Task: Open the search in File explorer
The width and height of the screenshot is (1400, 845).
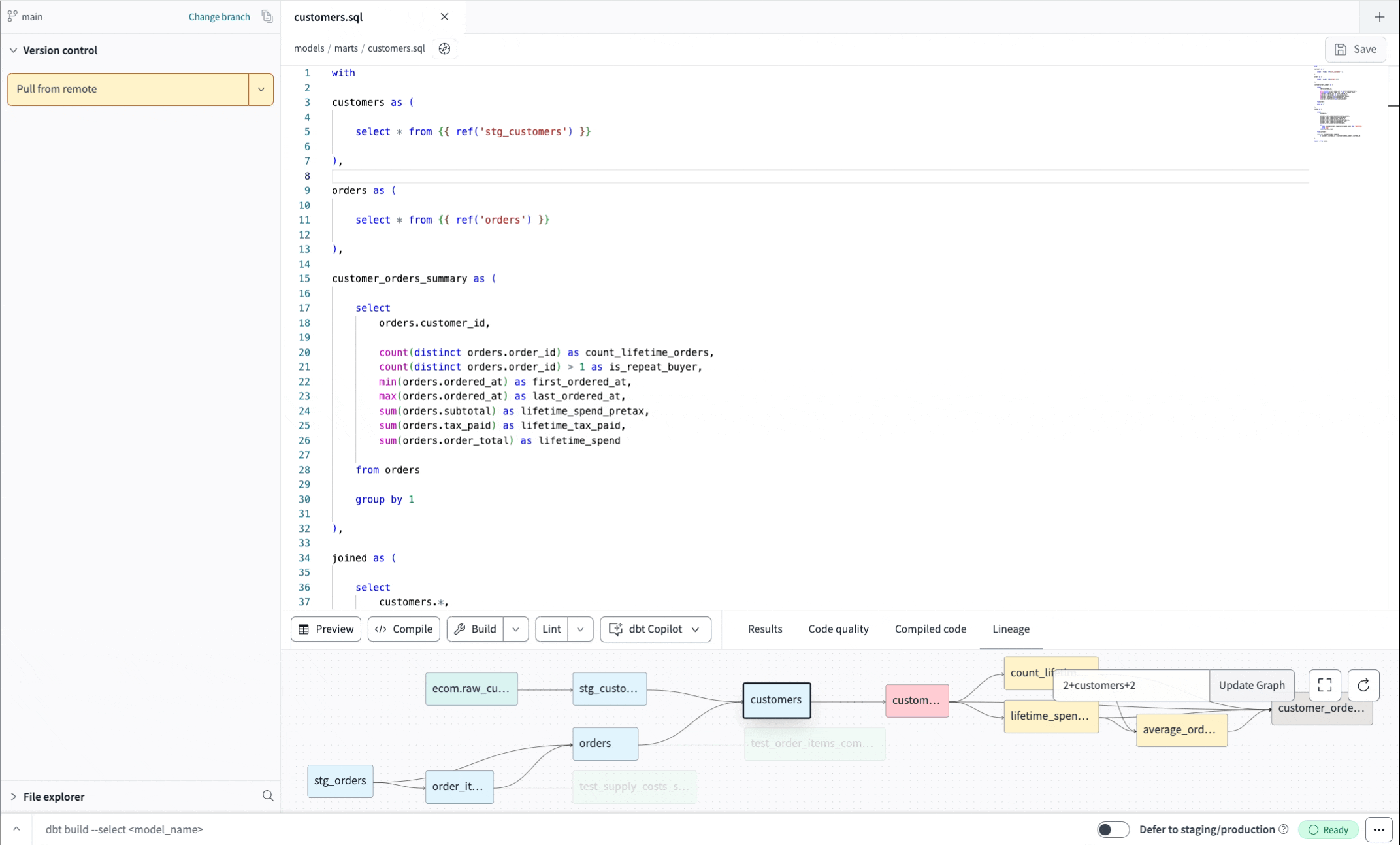Action: point(268,796)
